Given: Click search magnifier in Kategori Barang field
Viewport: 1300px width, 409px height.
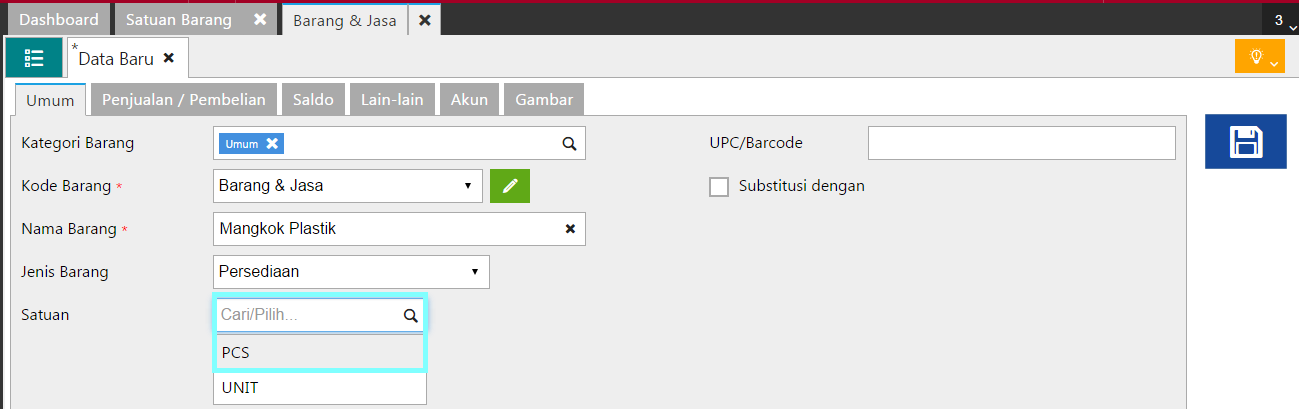Looking at the screenshot, I should [569, 144].
